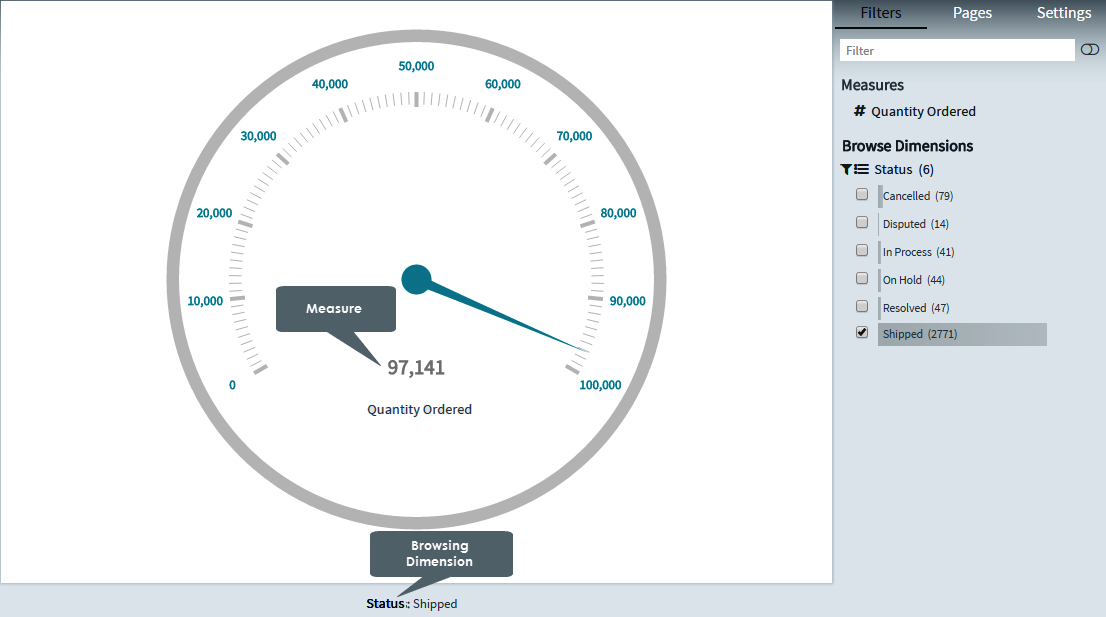This screenshot has width=1106, height=617.
Task: Enable the Resolved (47) filter
Action: (862, 306)
